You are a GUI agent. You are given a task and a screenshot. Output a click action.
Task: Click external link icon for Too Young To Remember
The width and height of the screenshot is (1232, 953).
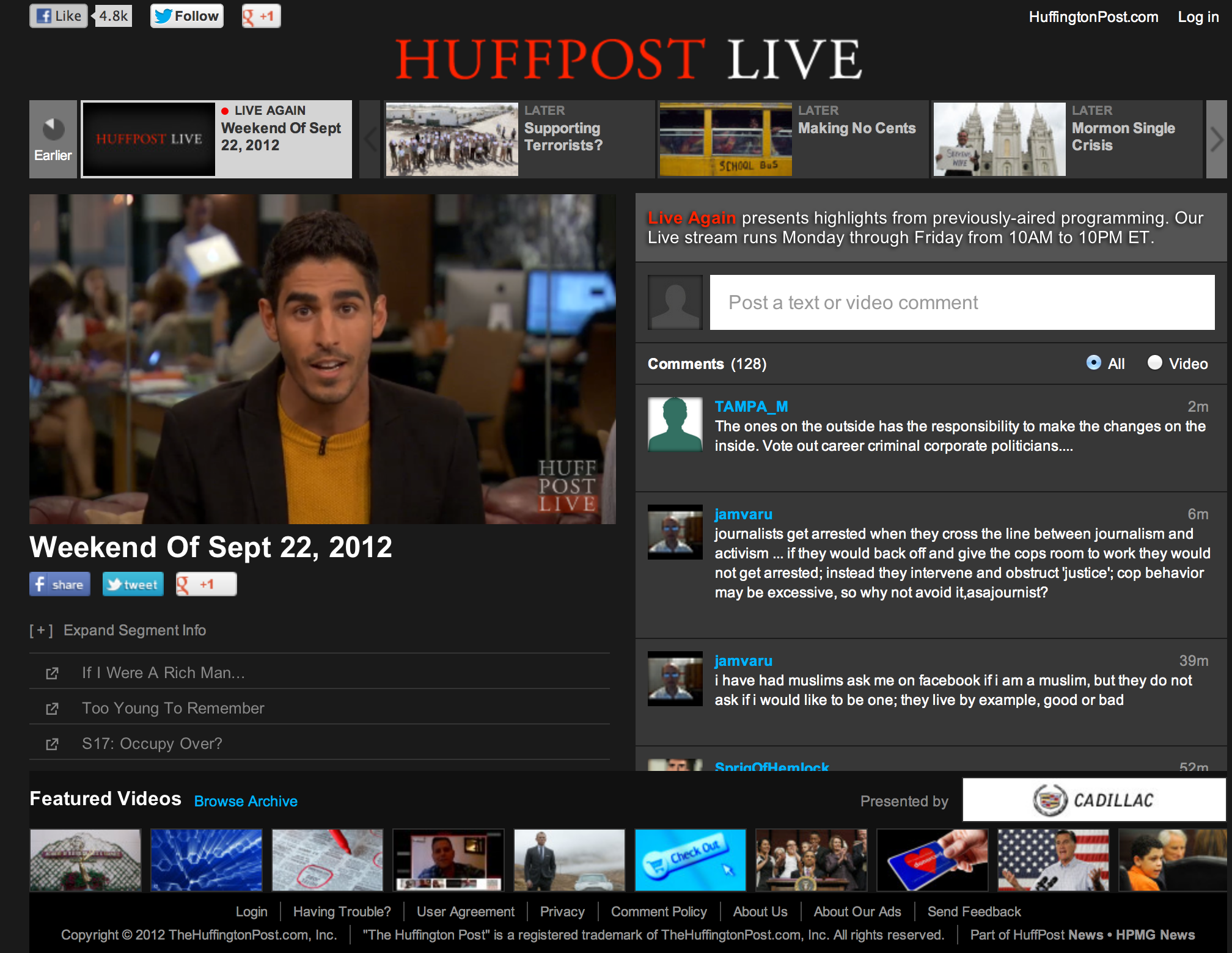[x=52, y=709]
